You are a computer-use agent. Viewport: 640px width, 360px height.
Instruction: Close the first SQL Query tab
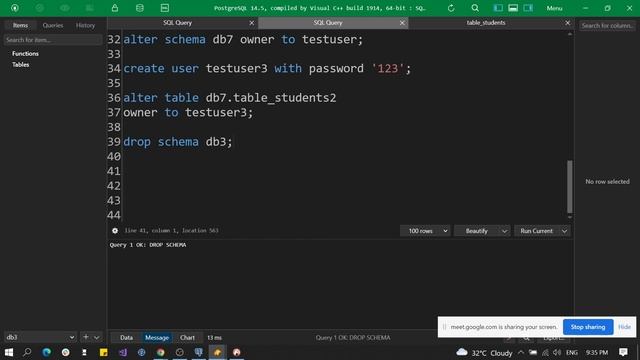pyautogui.click(x=251, y=23)
